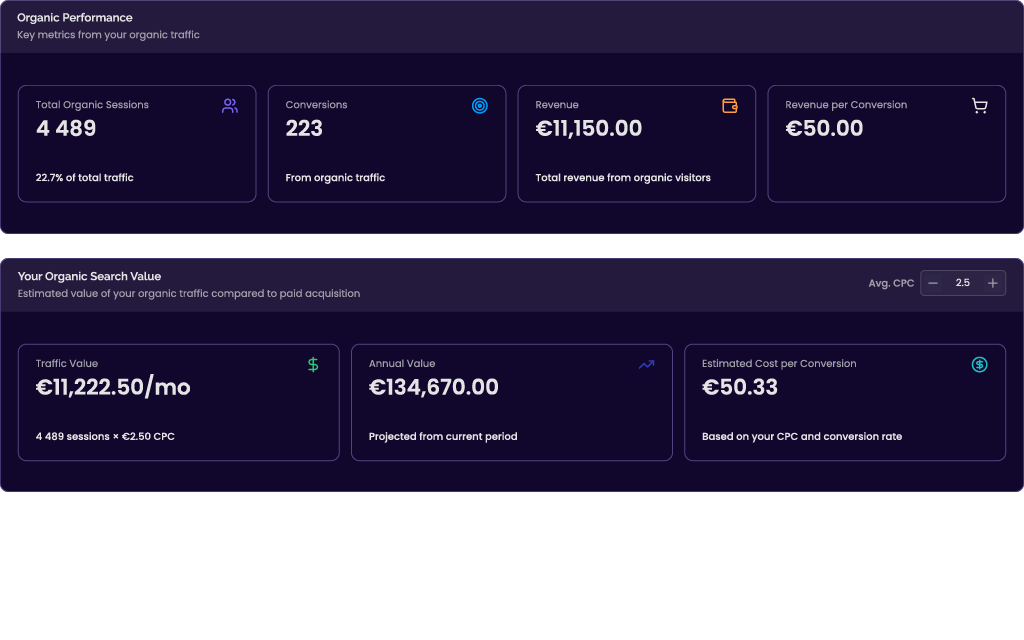The height and width of the screenshot is (640, 1024).
Task: Click the trending arrow icon on Annual Value
Action: point(647,364)
